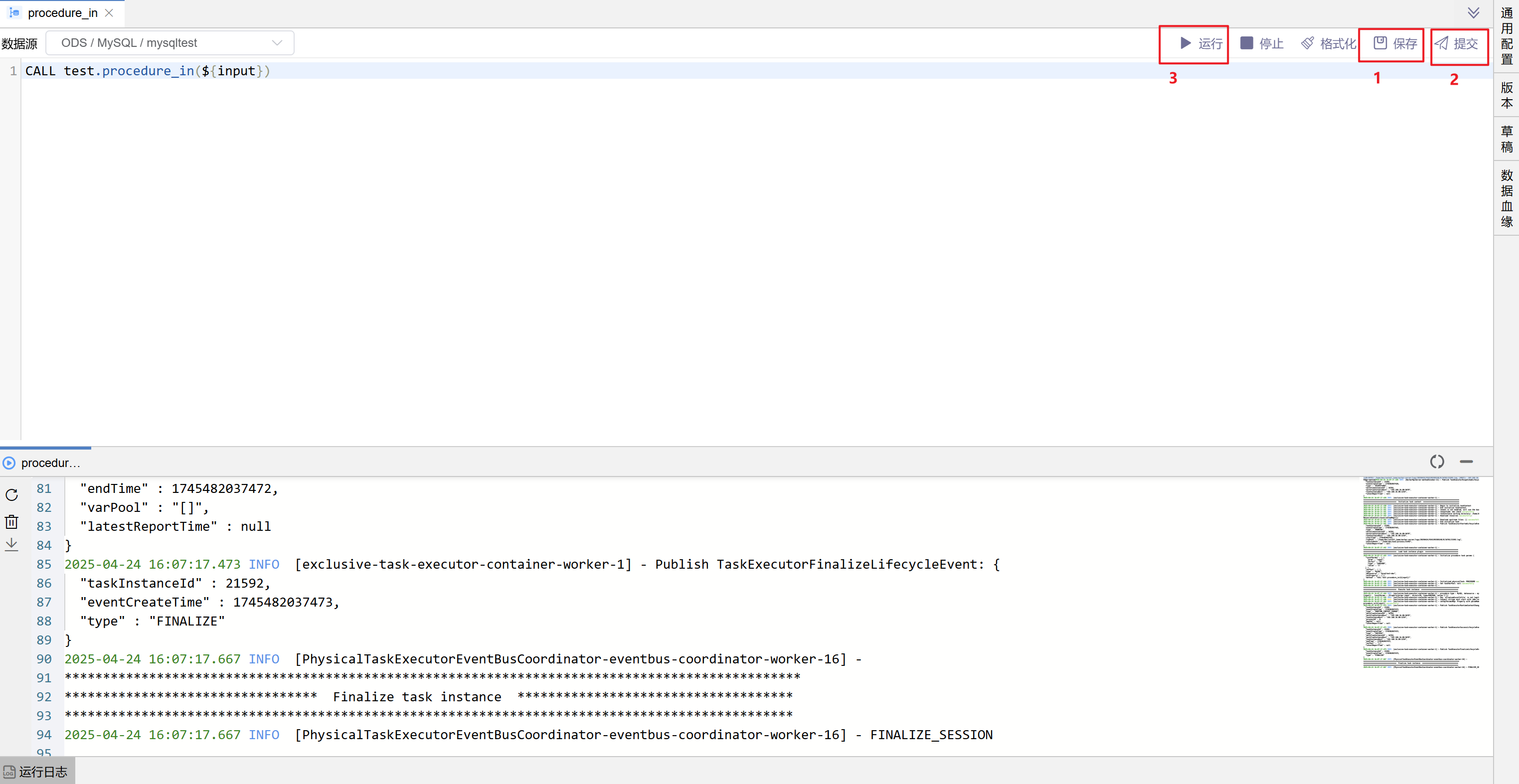Minimize the log panel with the dash icon

[x=1467, y=462]
